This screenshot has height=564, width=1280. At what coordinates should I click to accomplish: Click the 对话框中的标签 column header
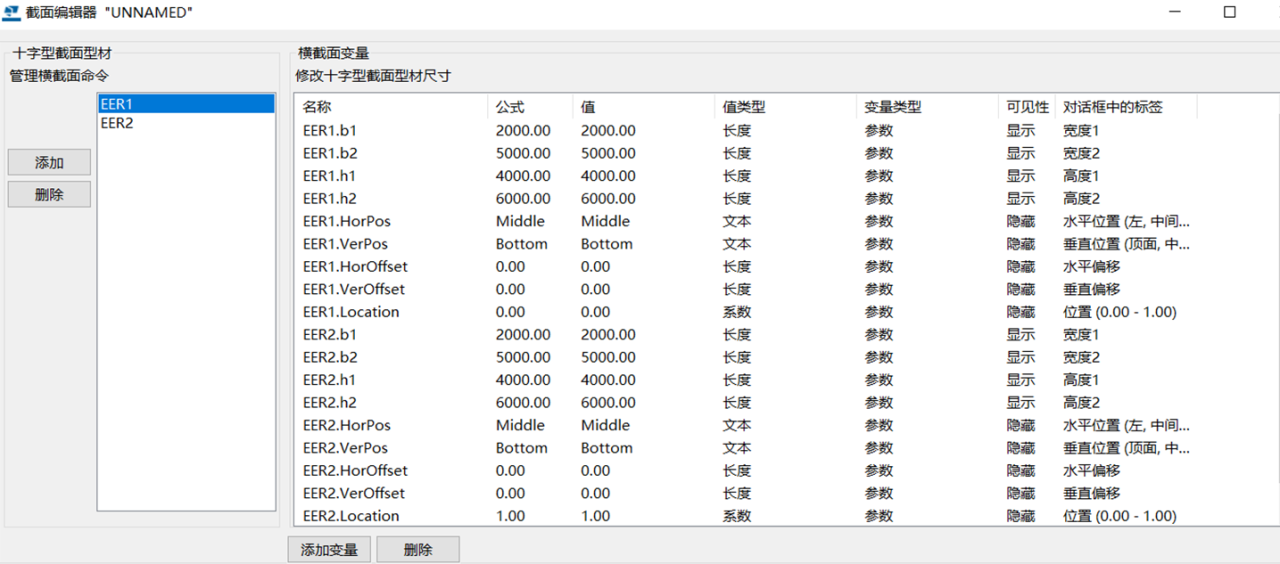click(x=1112, y=107)
